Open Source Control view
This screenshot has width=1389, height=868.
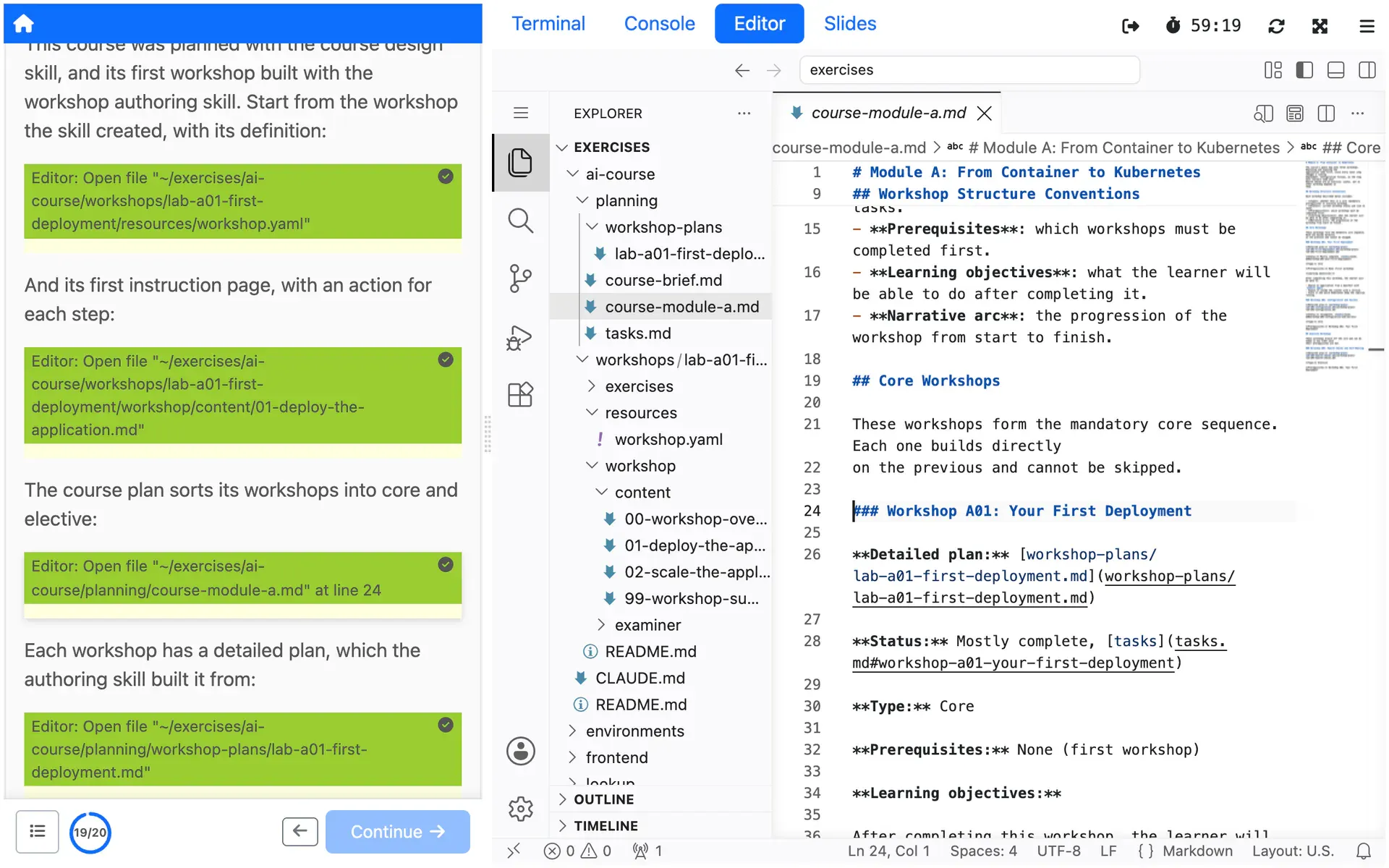click(520, 278)
